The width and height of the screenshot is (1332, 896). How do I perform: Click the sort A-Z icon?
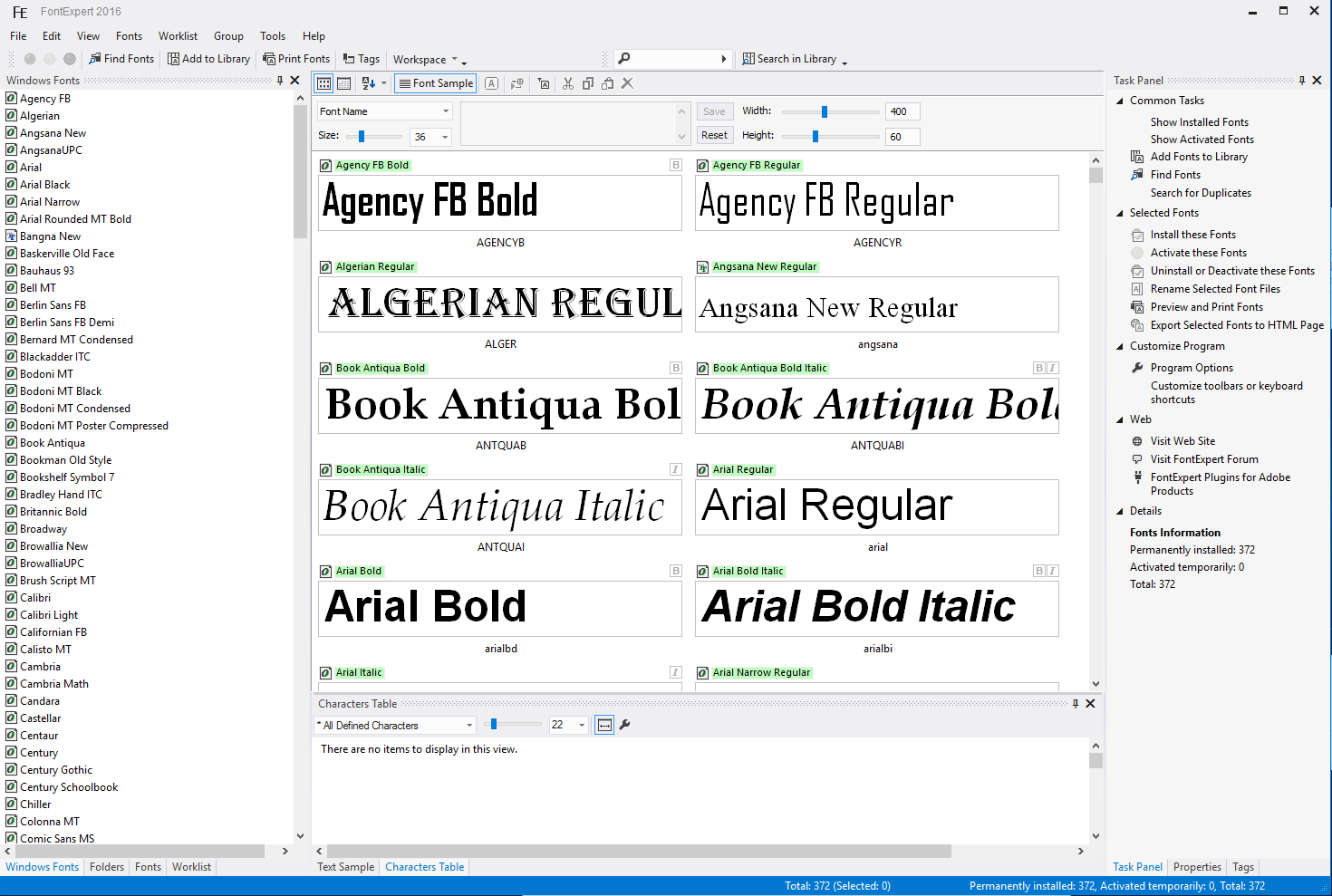pyautogui.click(x=368, y=83)
